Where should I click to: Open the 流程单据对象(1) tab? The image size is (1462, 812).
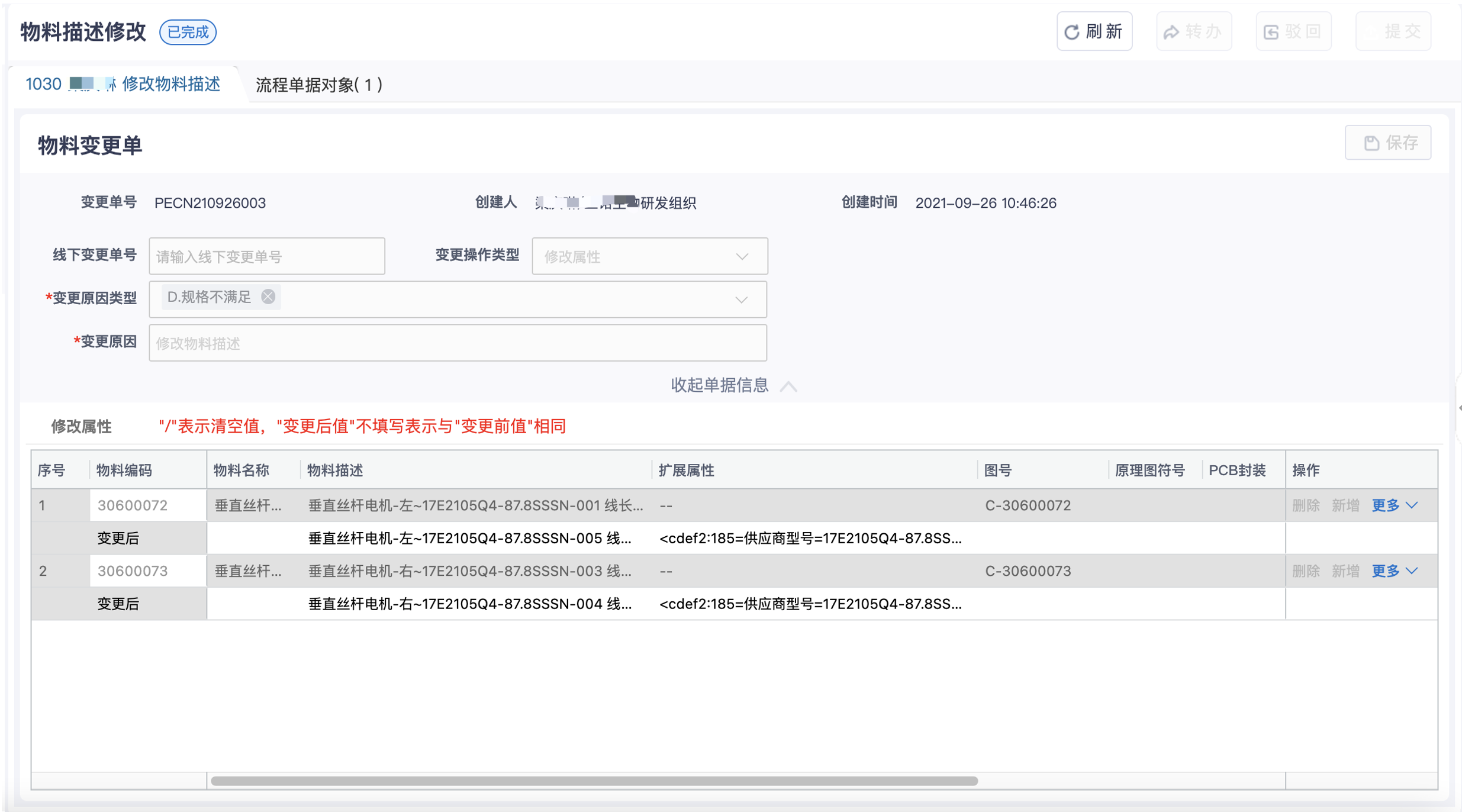[319, 85]
